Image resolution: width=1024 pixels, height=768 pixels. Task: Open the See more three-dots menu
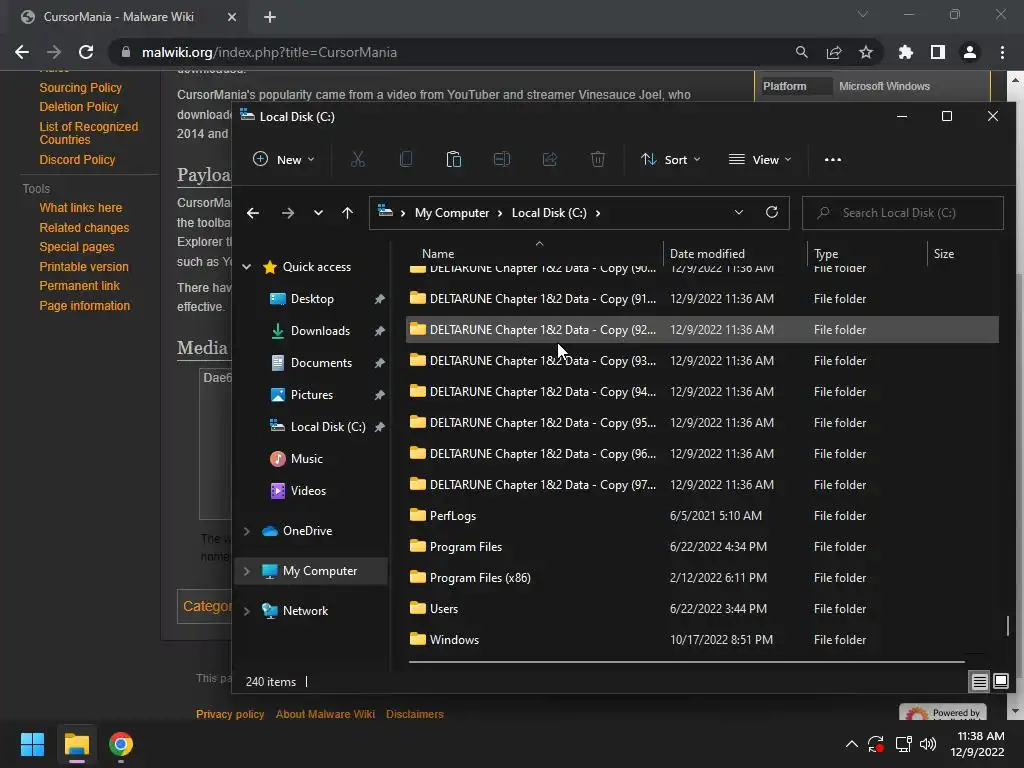point(833,159)
